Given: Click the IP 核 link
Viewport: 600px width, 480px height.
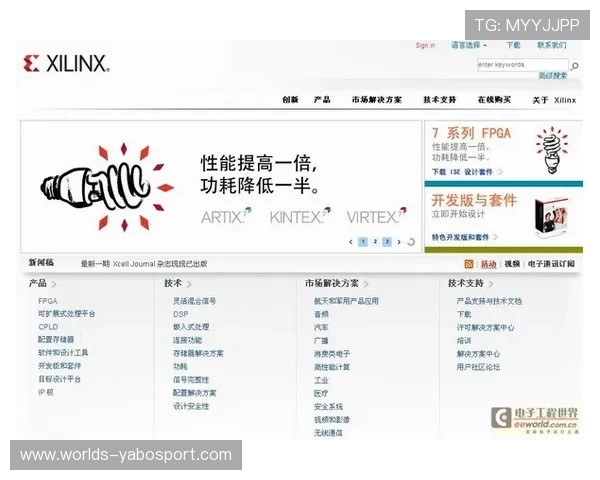Looking at the screenshot, I should (46, 392).
